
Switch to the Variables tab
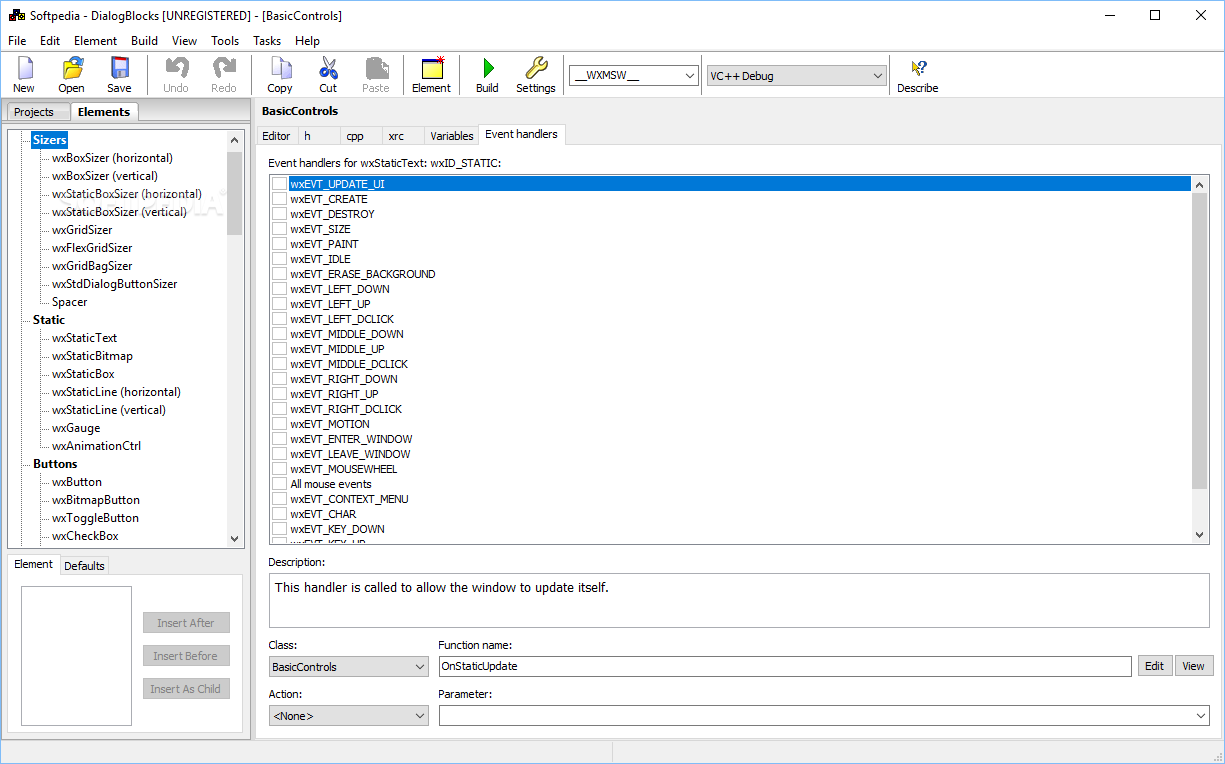coord(452,136)
